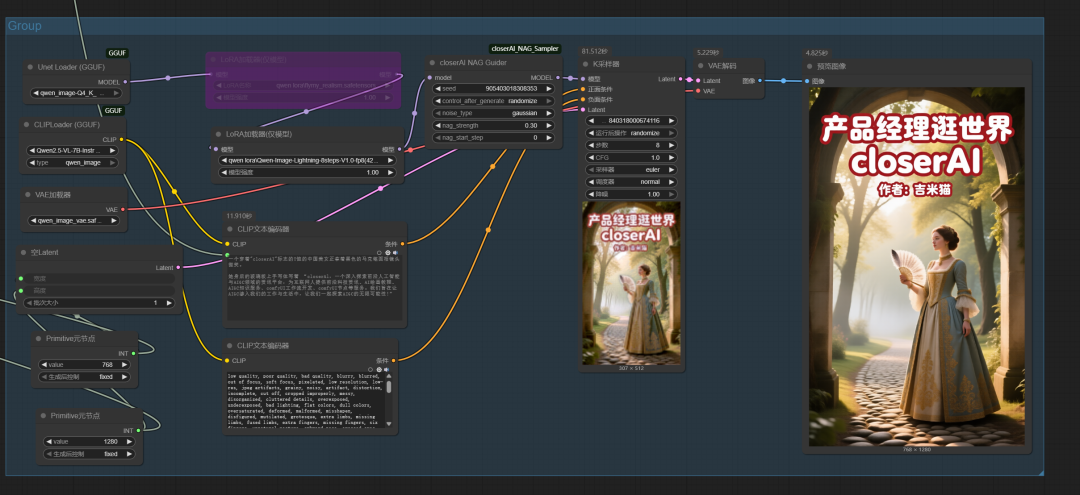Click the VAE input port on VAE解码

[698, 91]
